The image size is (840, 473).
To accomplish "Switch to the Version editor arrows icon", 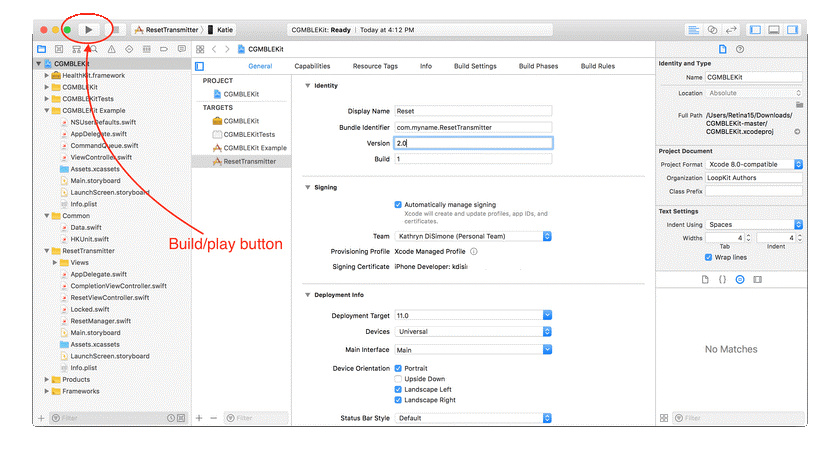I will pyautogui.click(x=731, y=30).
